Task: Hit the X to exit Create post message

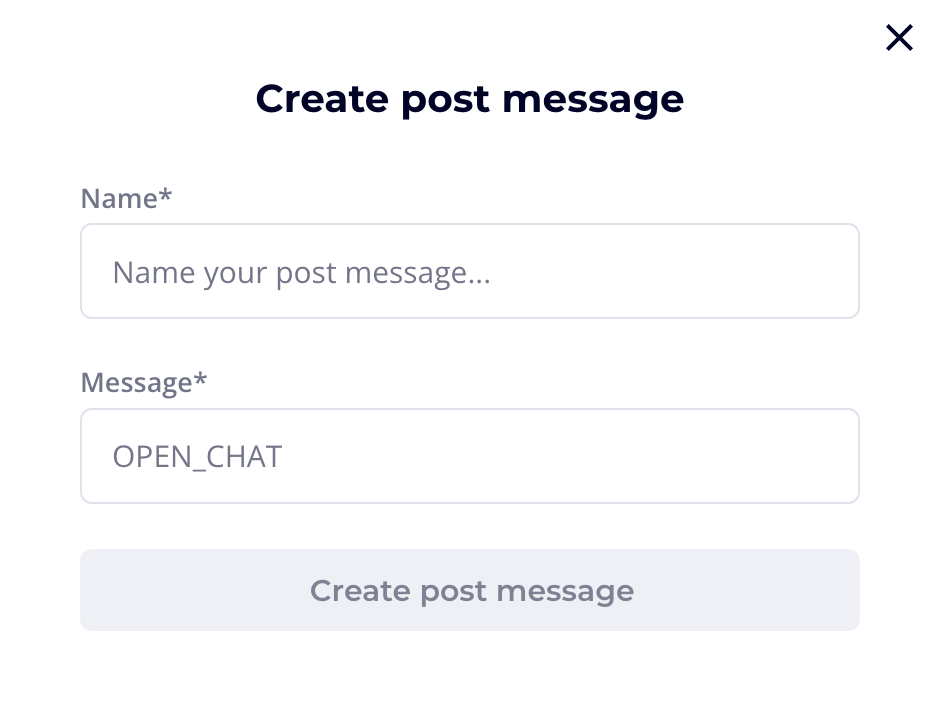Action: tap(898, 37)
